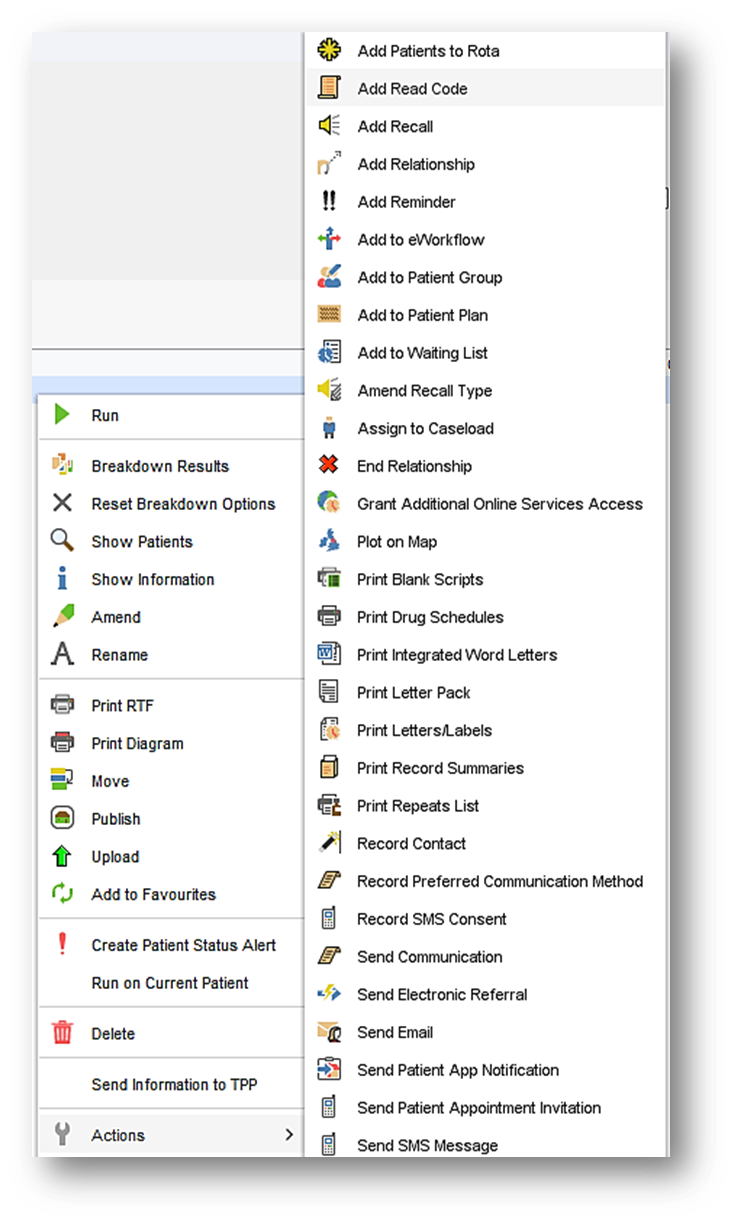Screen dimensions: 735x1222
Task: Click the Add Read Code scroll icon
Action: (x=329, y=88)
